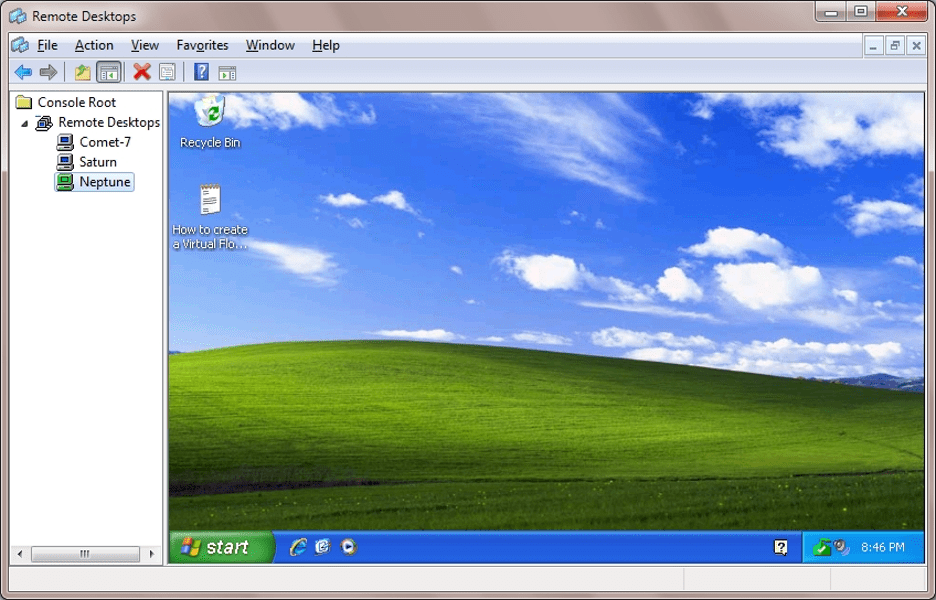This screenshot has height=600, width=936.
Task: Click the Remote Desktops title bar icon
Action: tap(18, 16)
